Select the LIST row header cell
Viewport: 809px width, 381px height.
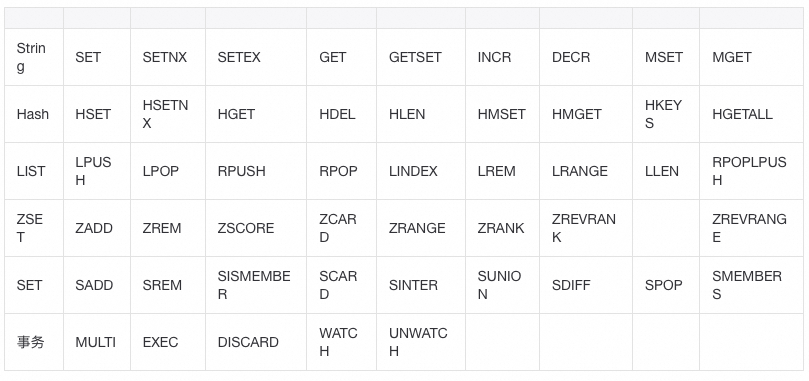(x=34, y=171)
